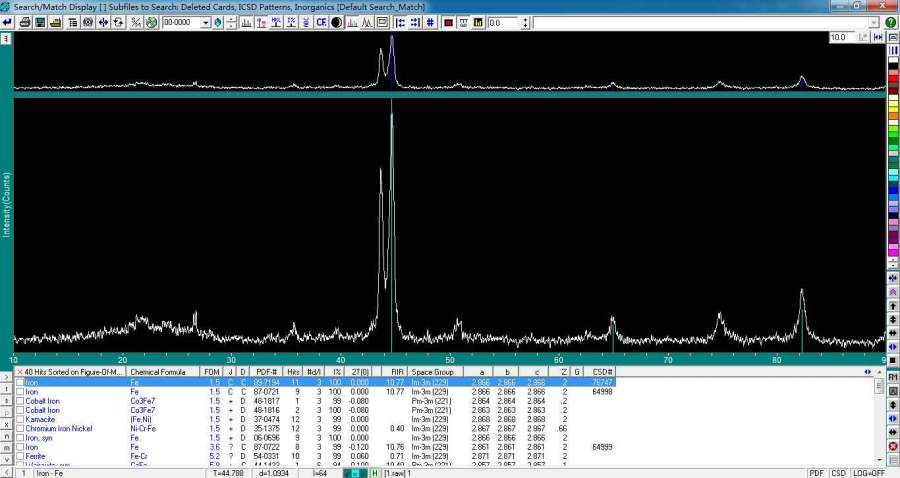
Task: Click the LOG=OFF status bar button
Action: pos(867,473)
